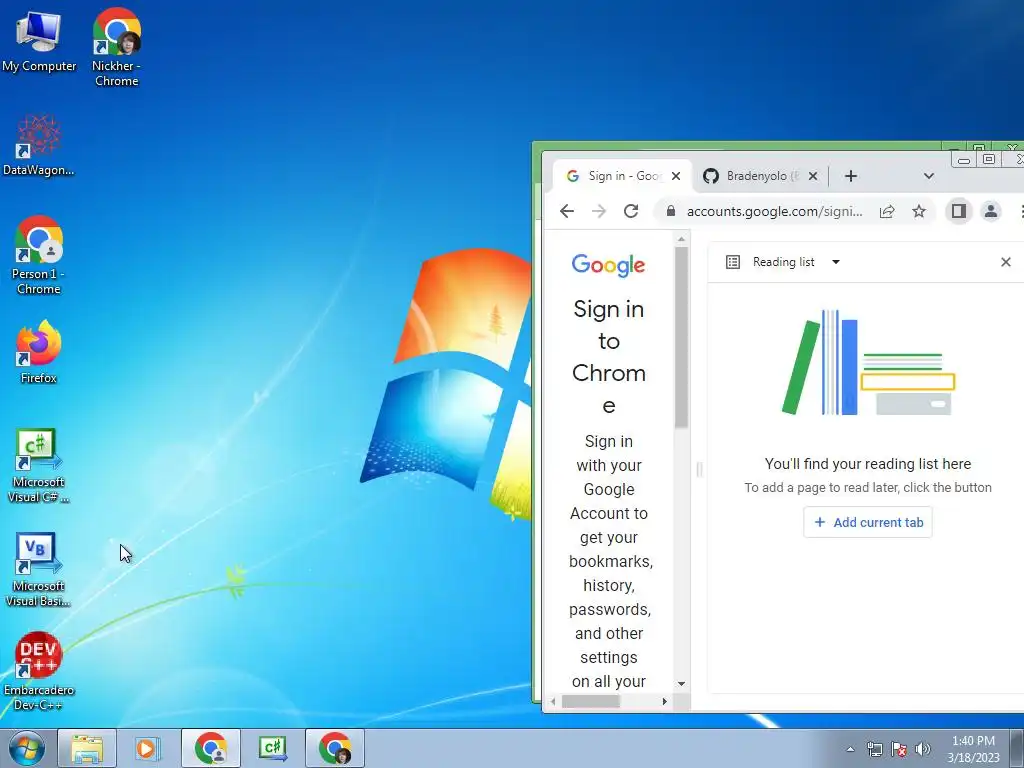Open the Reading list dropdown
Image resolution: width=1024 pixels, height=768 pixels.
click(x=835, y=262)
